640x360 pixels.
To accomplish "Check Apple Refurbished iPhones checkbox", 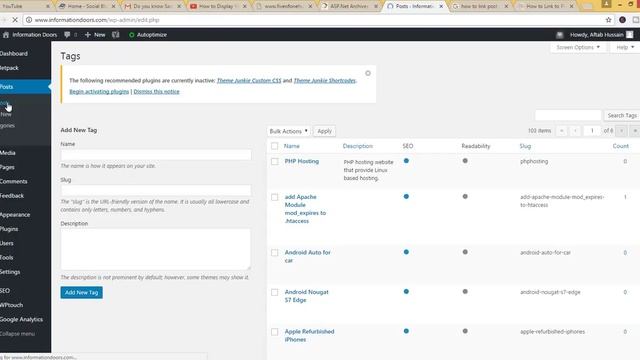I will 275,332.
